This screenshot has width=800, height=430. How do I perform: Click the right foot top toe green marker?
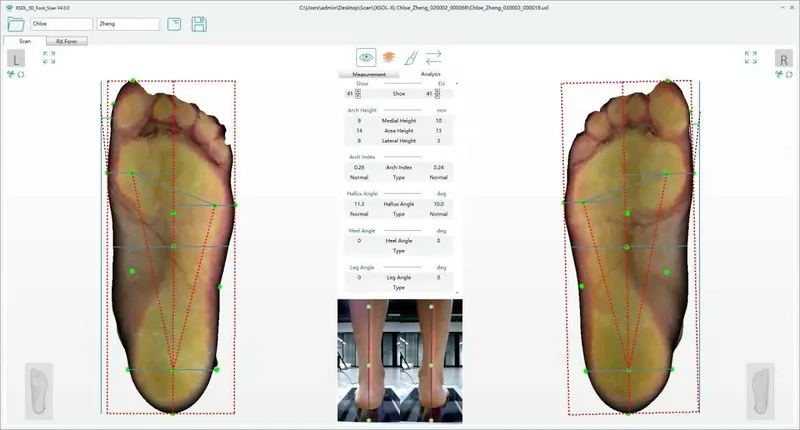[x=667, y=81]
